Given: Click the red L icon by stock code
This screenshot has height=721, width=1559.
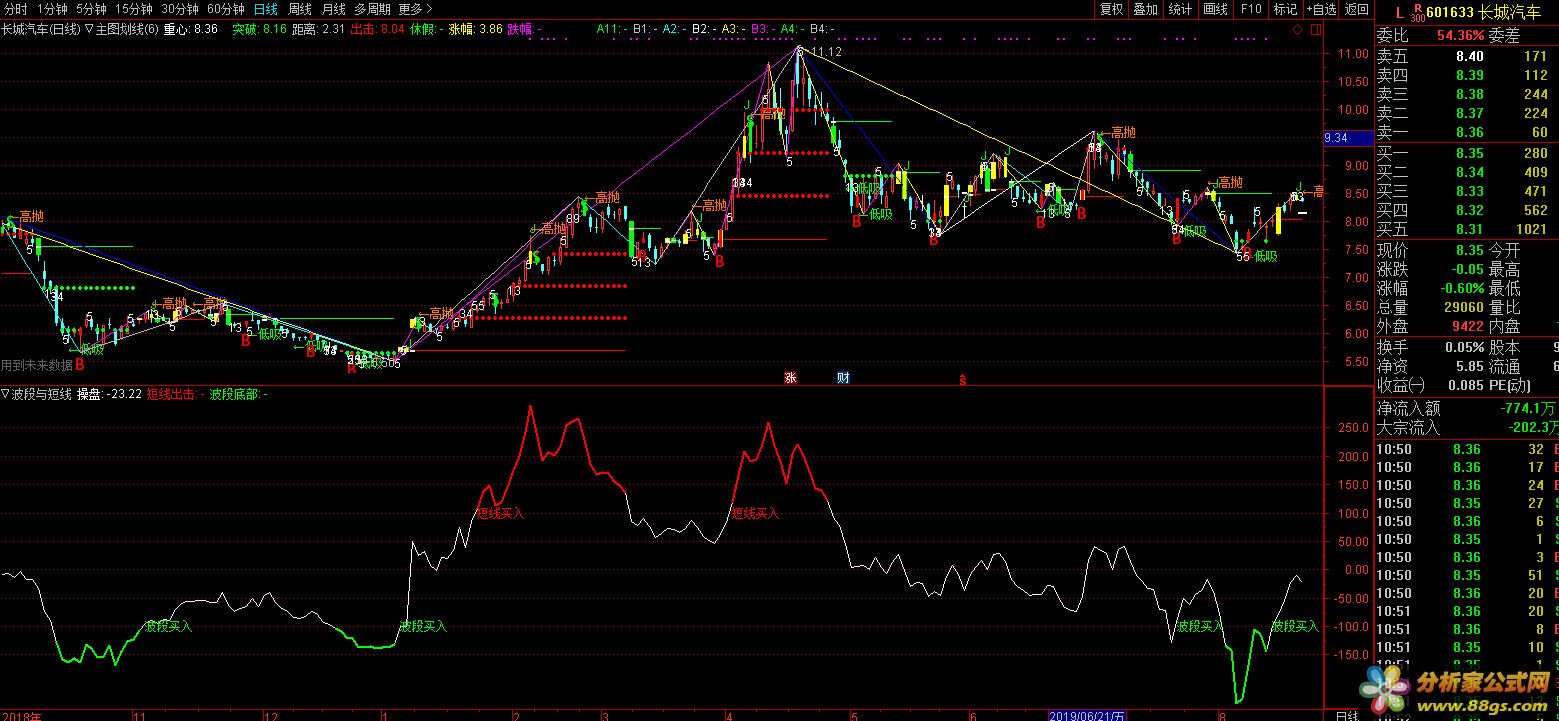Looking at the screenshot, I should tap(1399, 12).
